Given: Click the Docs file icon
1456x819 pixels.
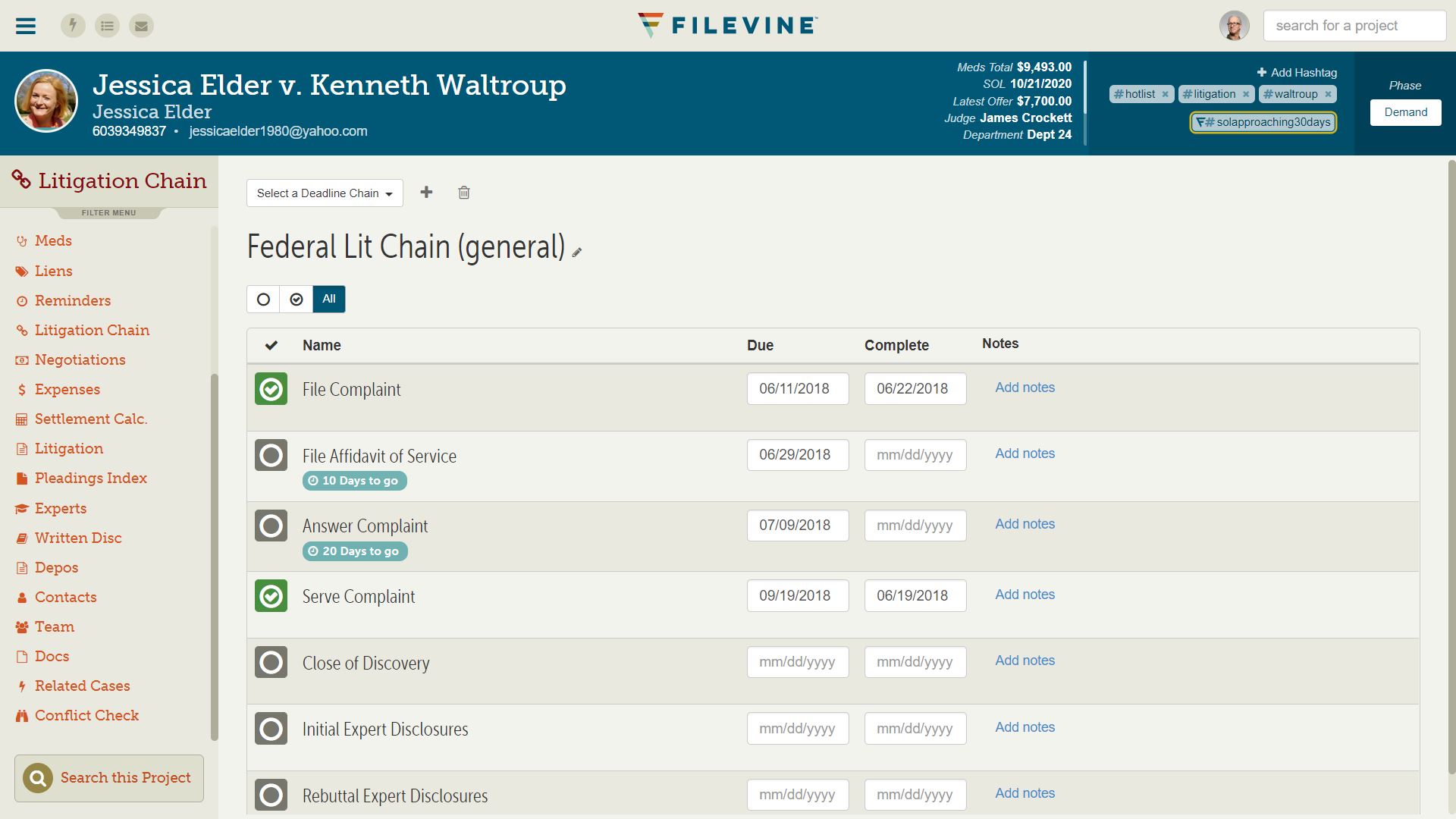Looking at the screenshot, I should 22,657.
